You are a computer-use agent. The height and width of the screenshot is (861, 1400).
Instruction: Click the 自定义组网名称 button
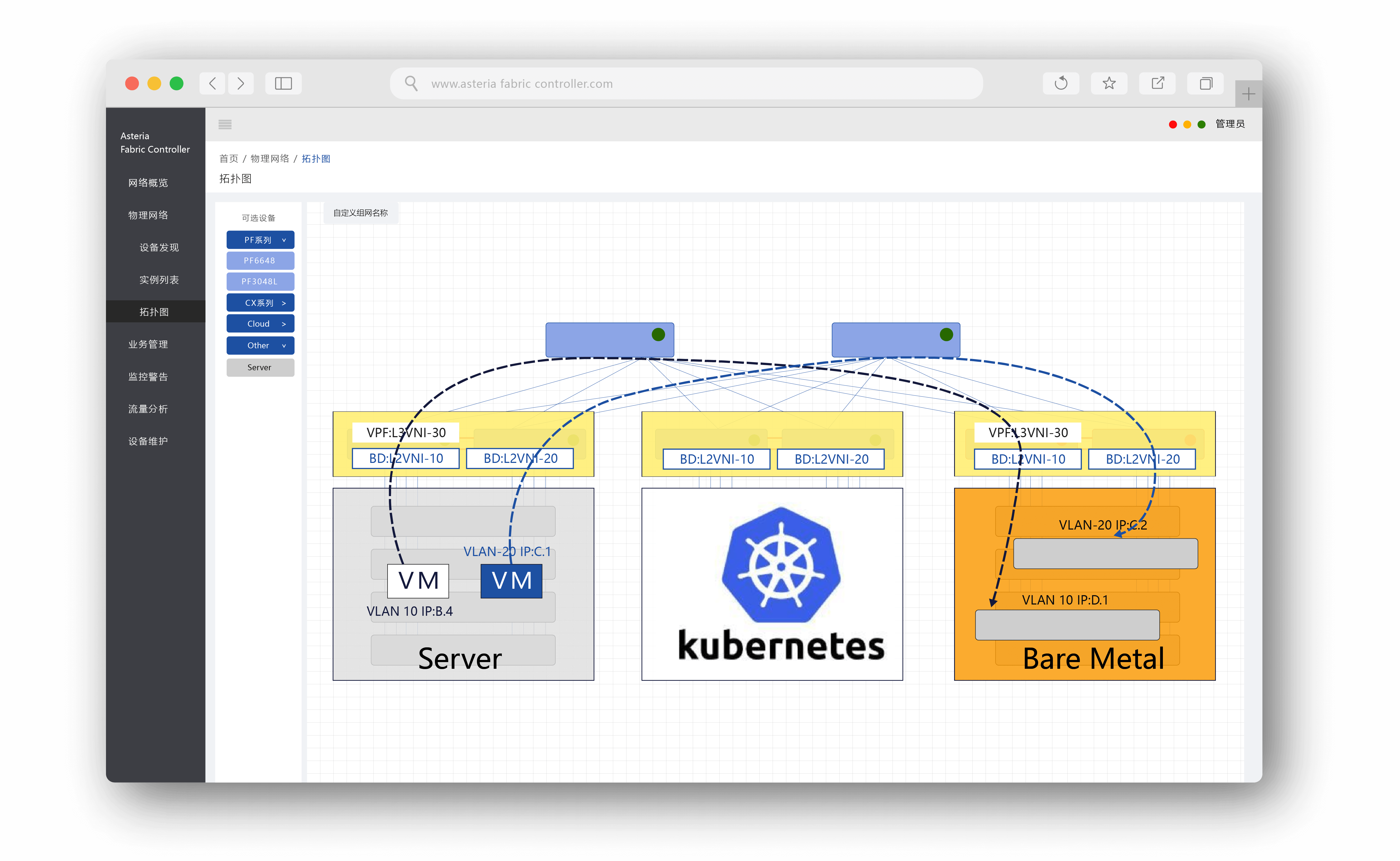[x=361, y=213]
